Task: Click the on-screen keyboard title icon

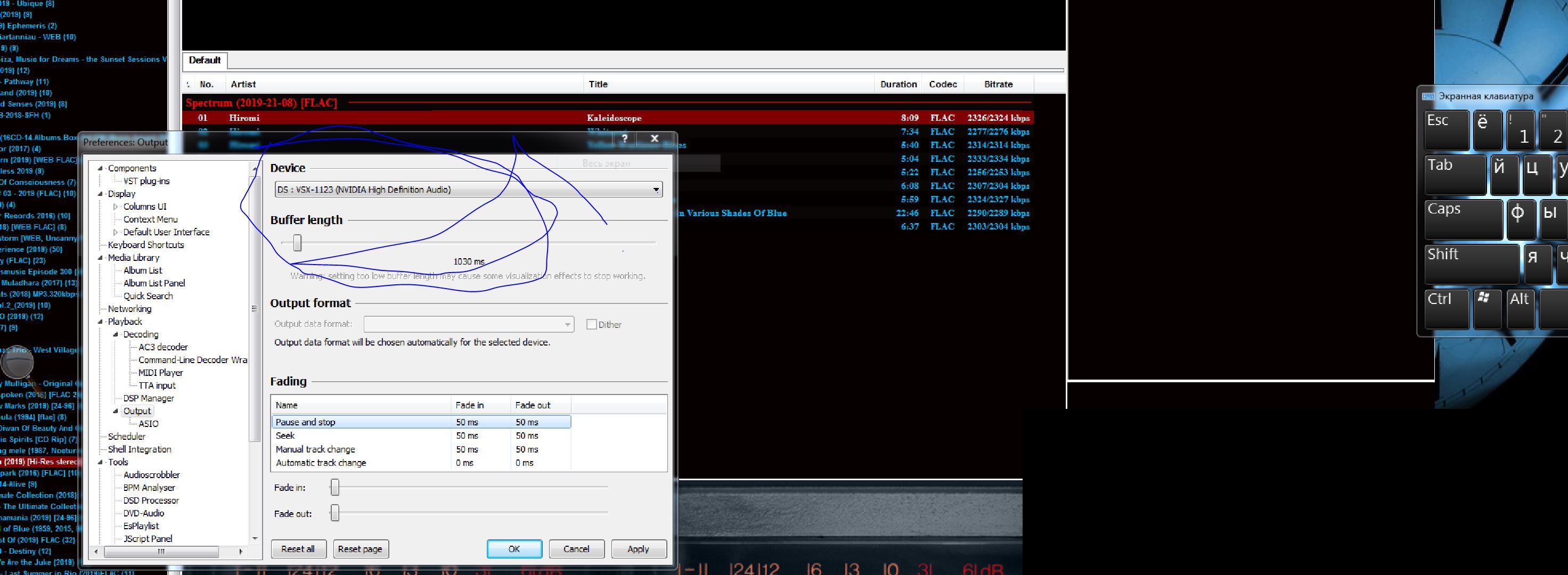Action: pos(1428,96)
